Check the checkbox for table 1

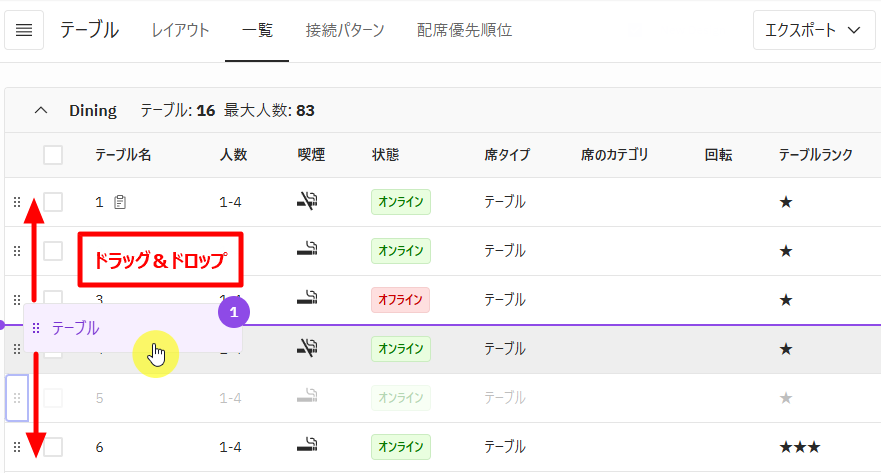[53, 202]
